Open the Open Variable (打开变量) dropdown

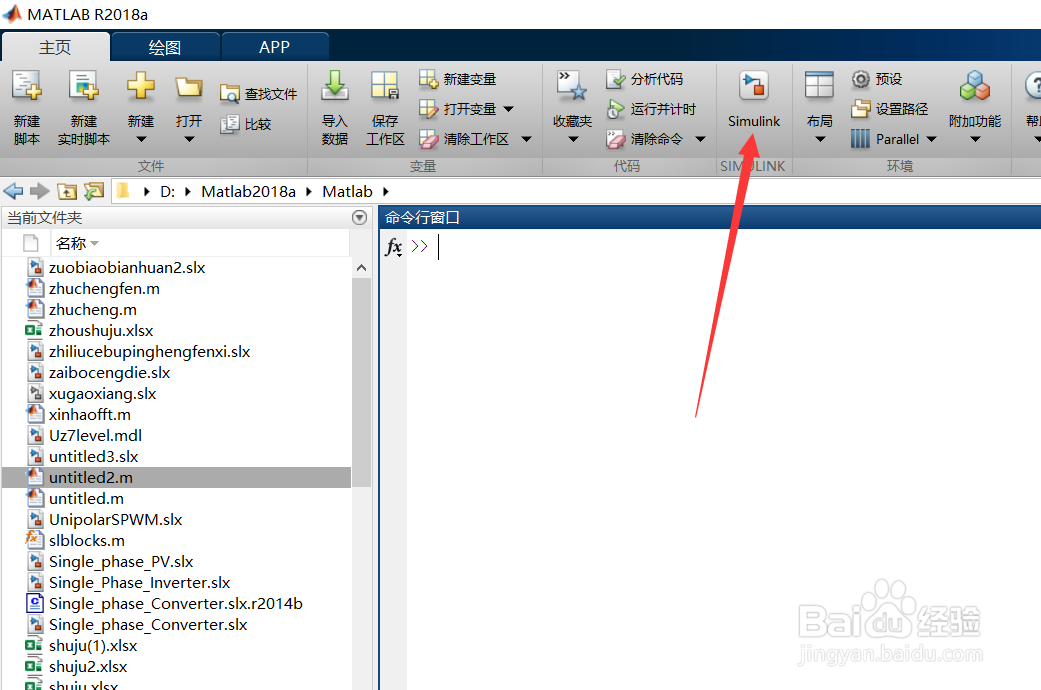tap(509, 109)
